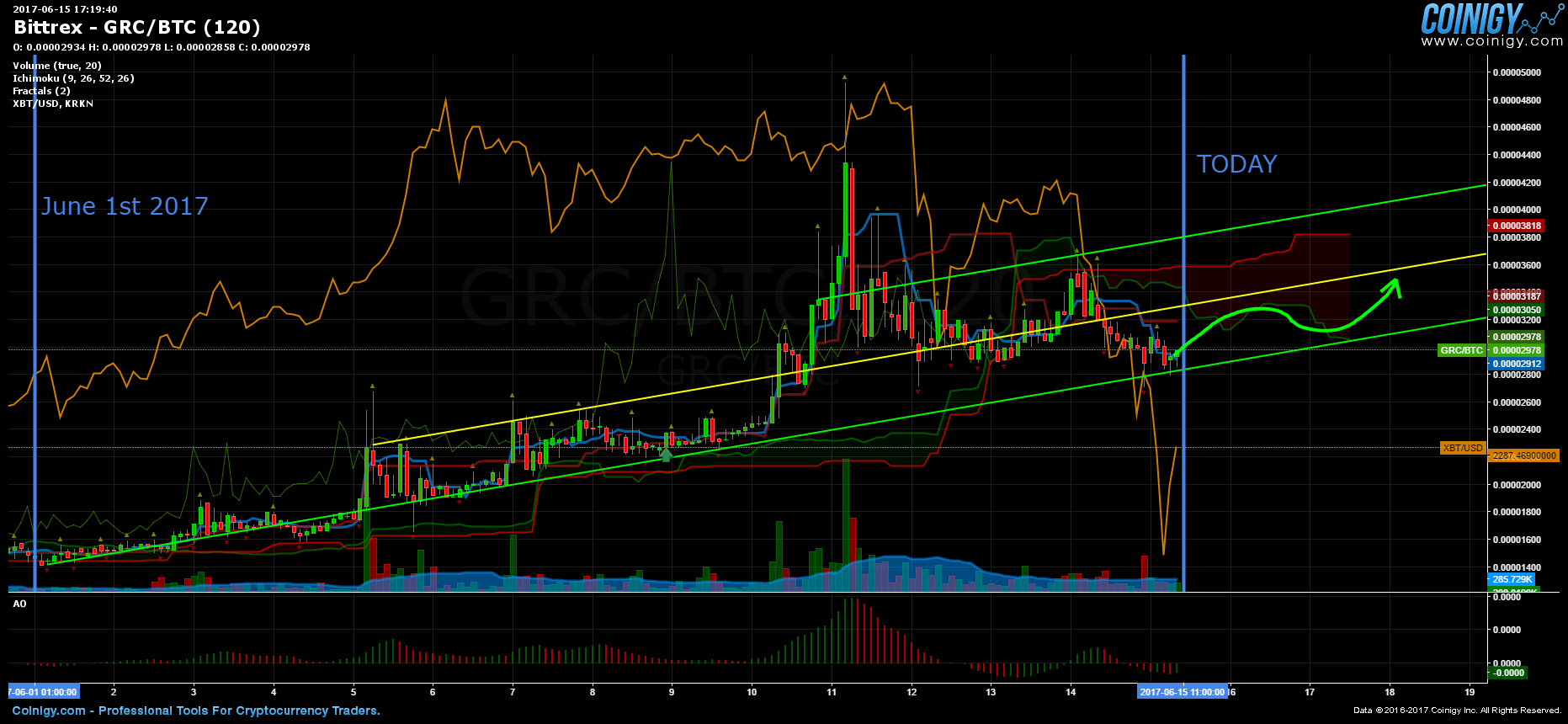Click the green up-arrow marker near June 9
This screenshot has height=724, width=1568.
pos(666,455)
